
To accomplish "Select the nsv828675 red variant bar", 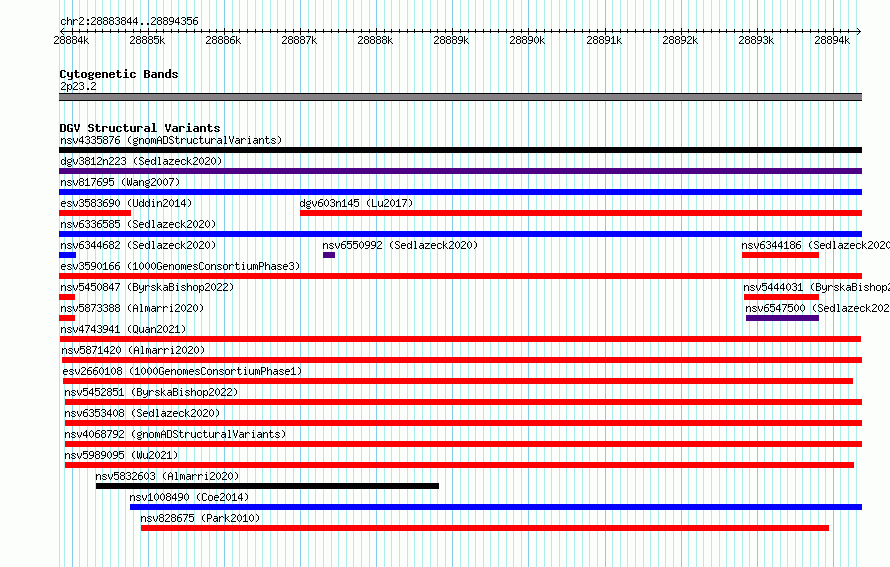I will (485, 528).
